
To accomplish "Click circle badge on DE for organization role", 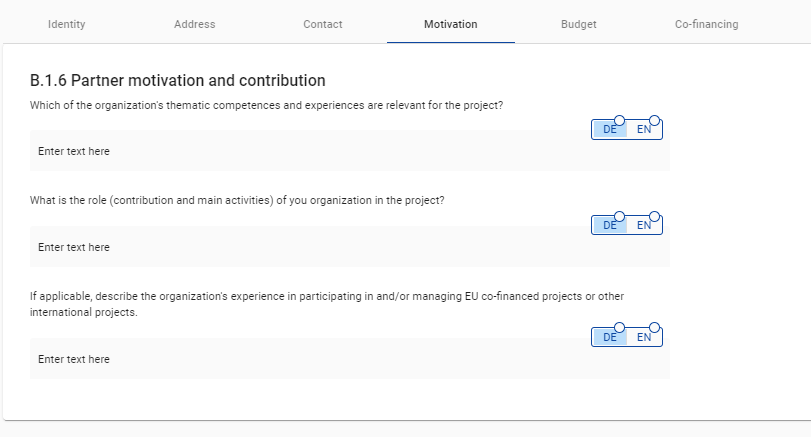I will (x=620, y=216).
